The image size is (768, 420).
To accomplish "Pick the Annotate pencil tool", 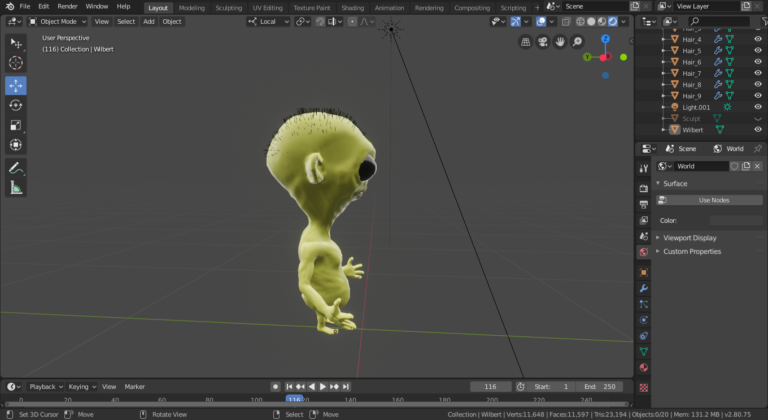I will (16, 167).
